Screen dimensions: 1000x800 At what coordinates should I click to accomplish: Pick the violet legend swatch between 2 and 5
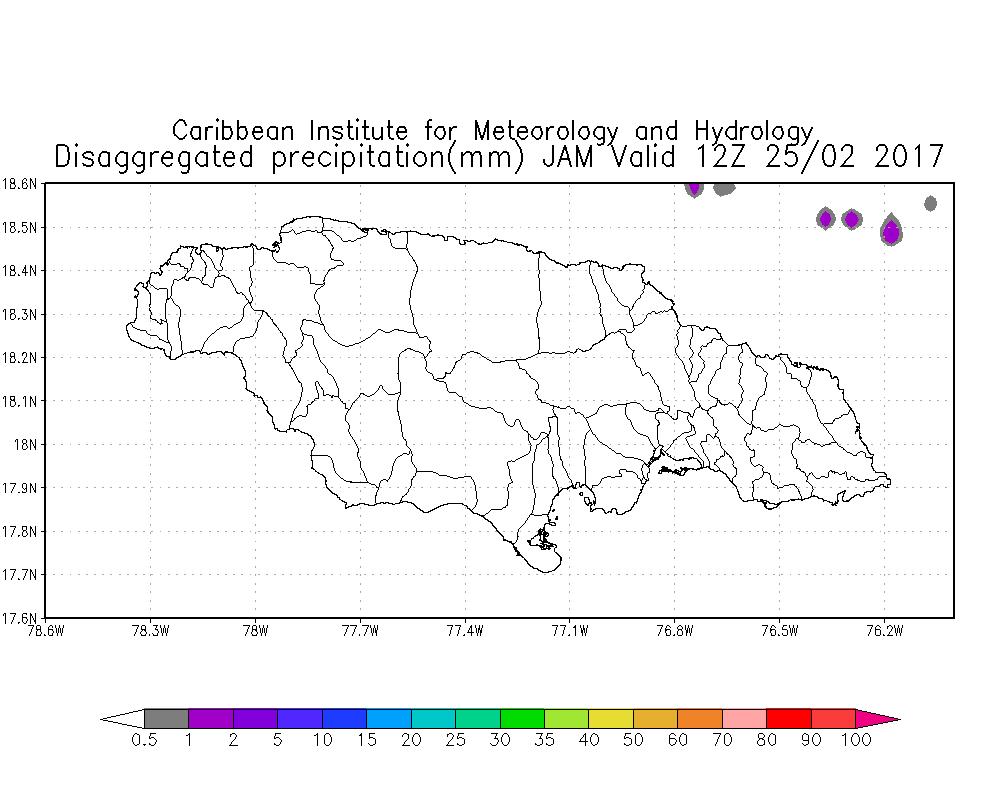(x=255, y=718)
